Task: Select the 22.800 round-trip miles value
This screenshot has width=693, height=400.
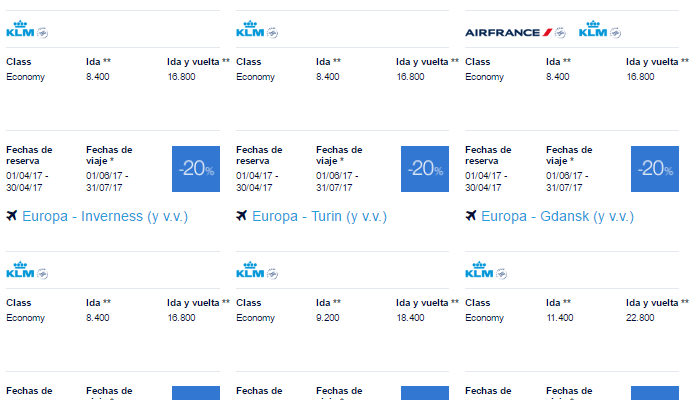Action: (640, 318)
